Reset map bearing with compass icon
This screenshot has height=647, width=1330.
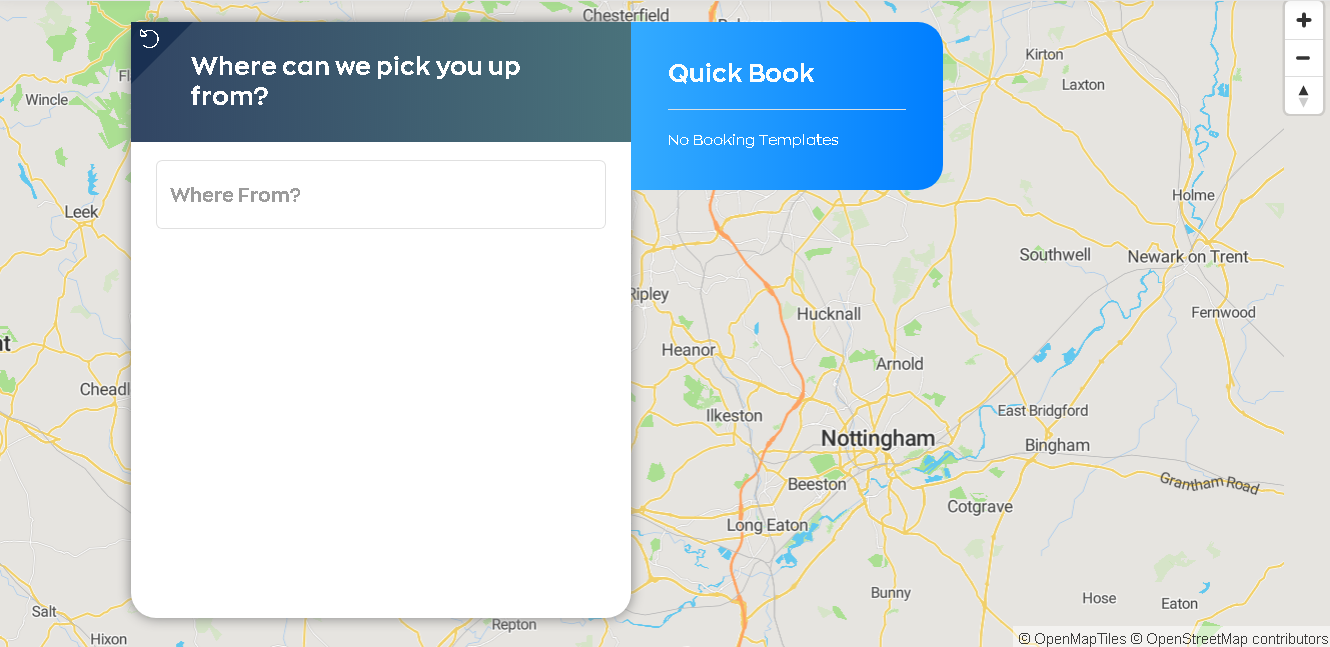click(1303, 96)
